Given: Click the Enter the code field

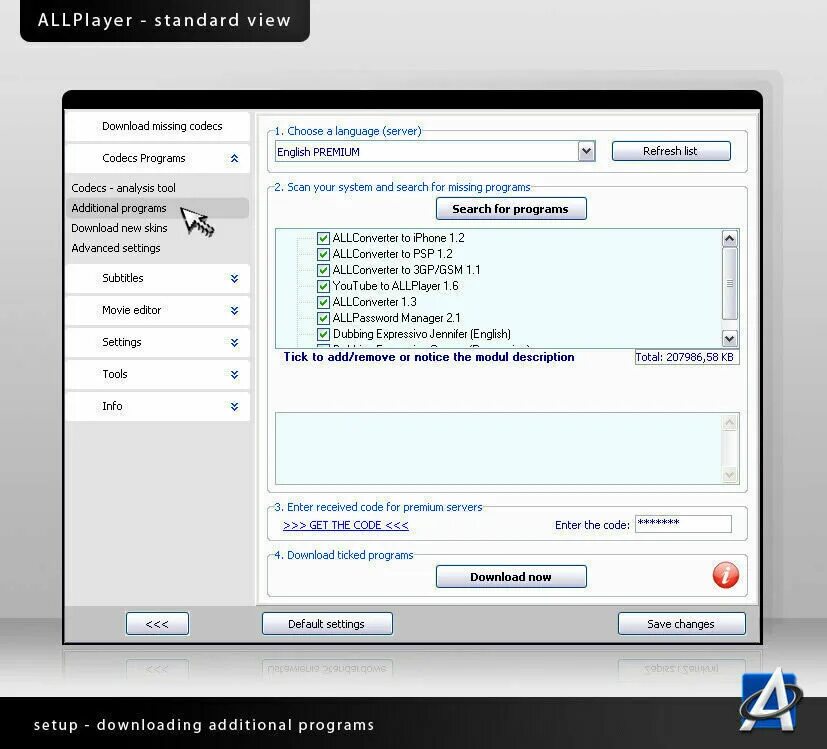Looking at the screenshot, I should 683,524.
